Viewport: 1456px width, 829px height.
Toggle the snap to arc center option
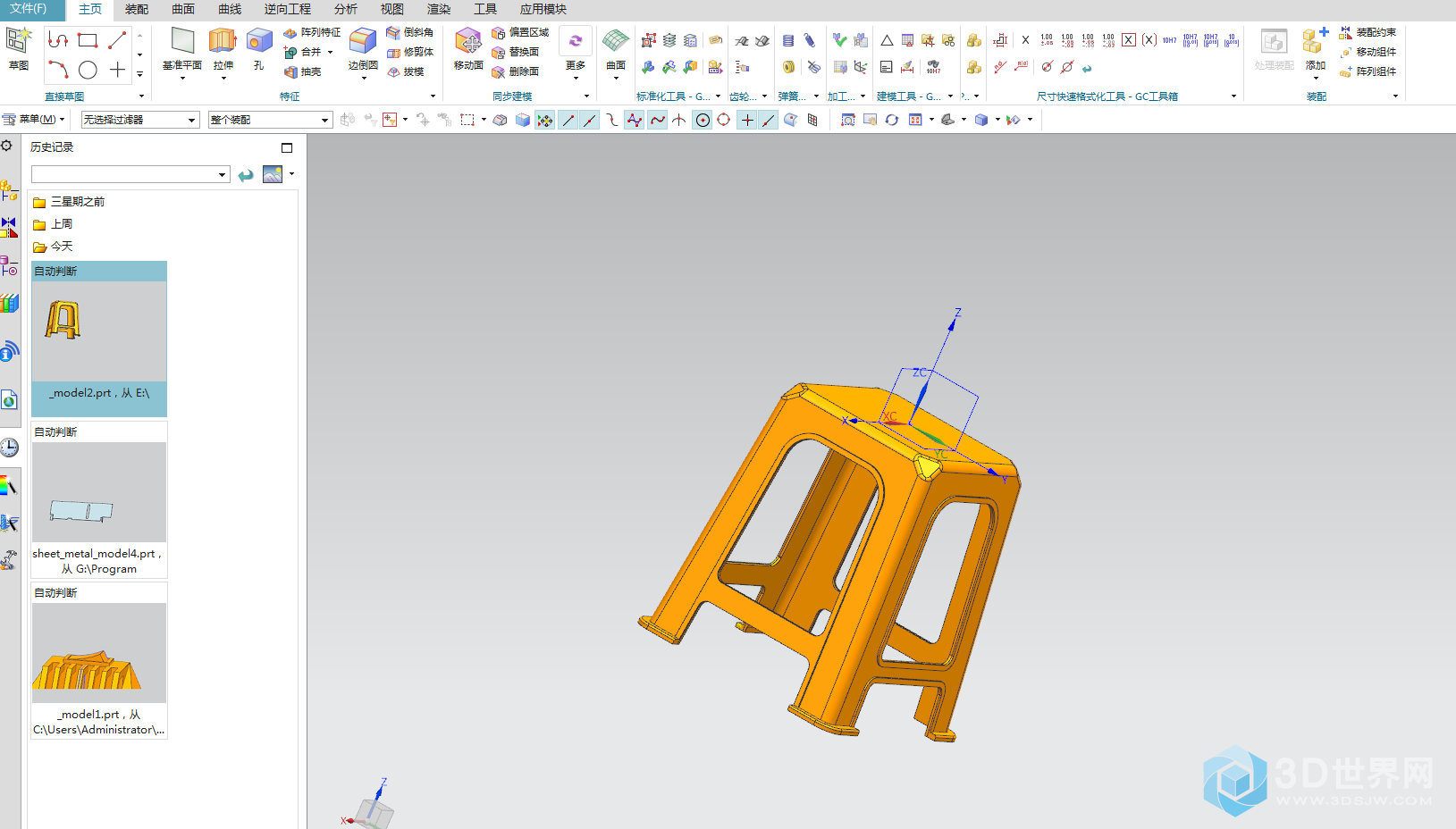[x=703, y=120]
